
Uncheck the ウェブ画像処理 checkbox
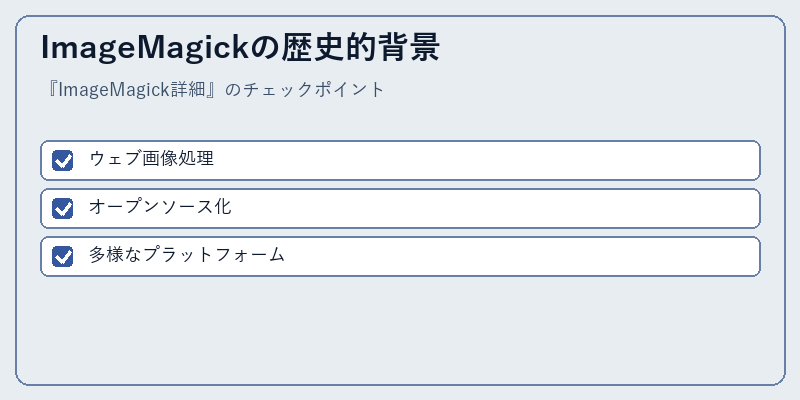[x=62, y=160]
